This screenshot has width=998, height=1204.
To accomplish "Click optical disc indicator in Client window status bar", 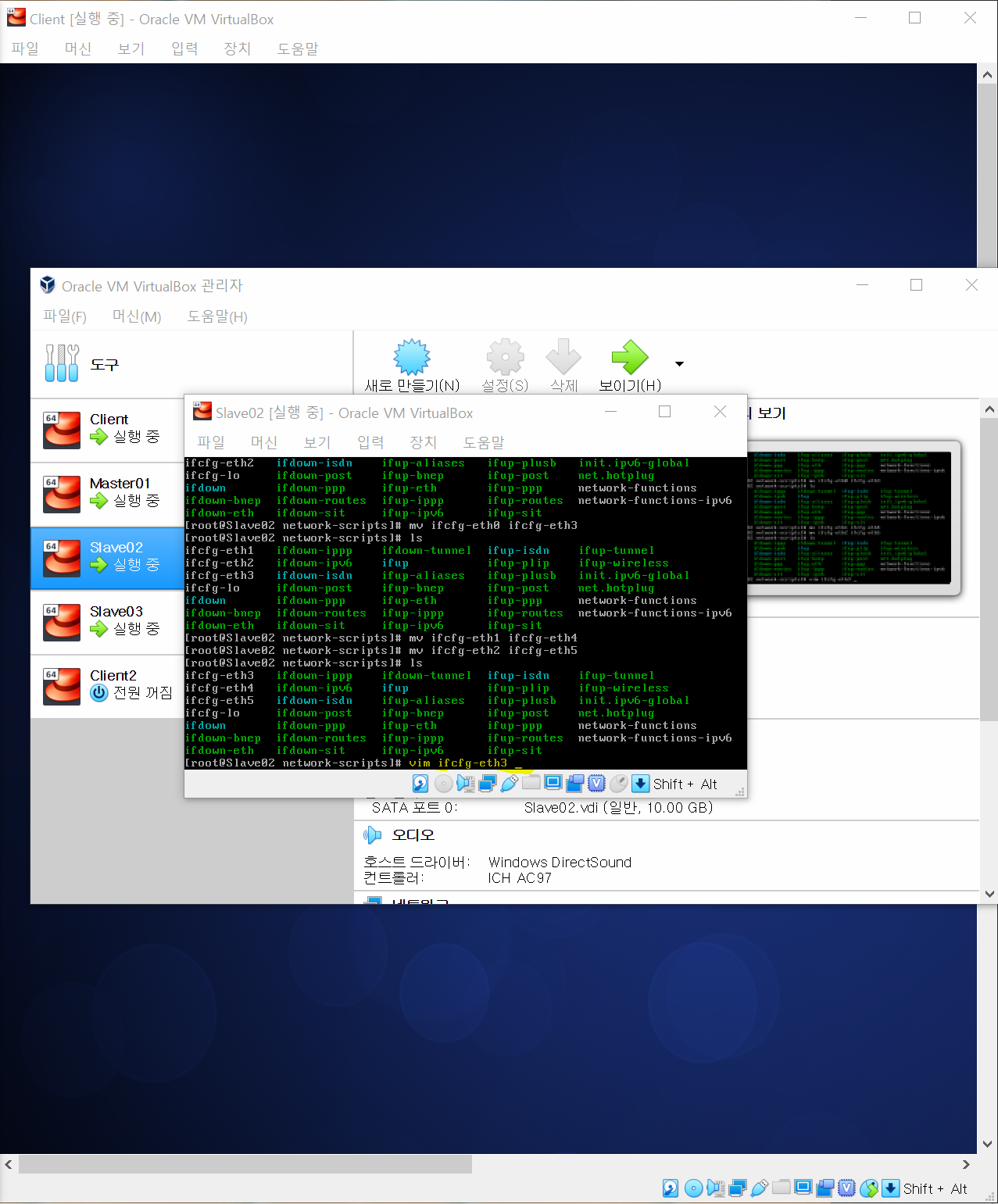I will point(693,1188).
